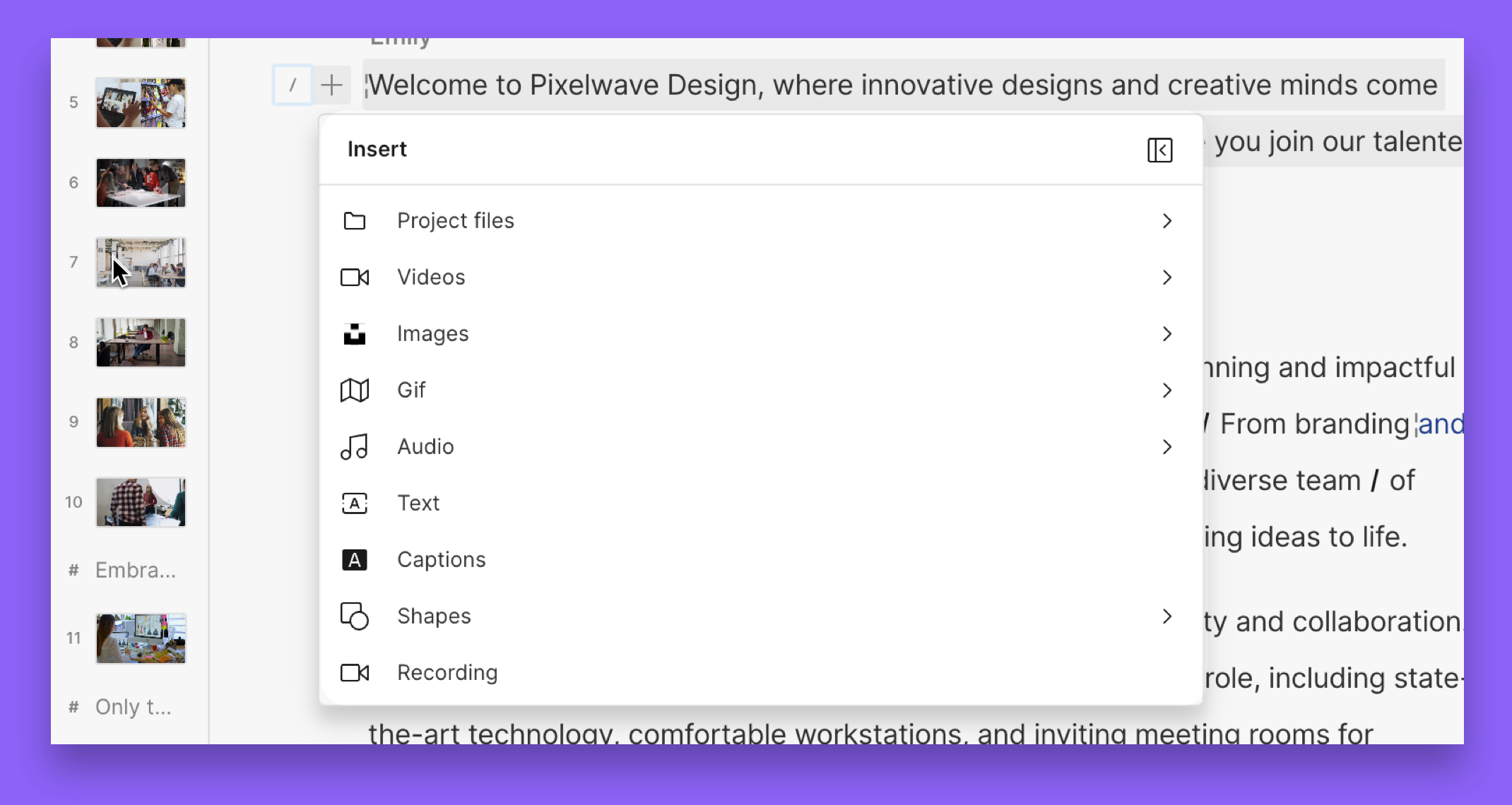Select scene 7 thumbnail
Screen dimensions: 1512x805
(x=141, y=263)
